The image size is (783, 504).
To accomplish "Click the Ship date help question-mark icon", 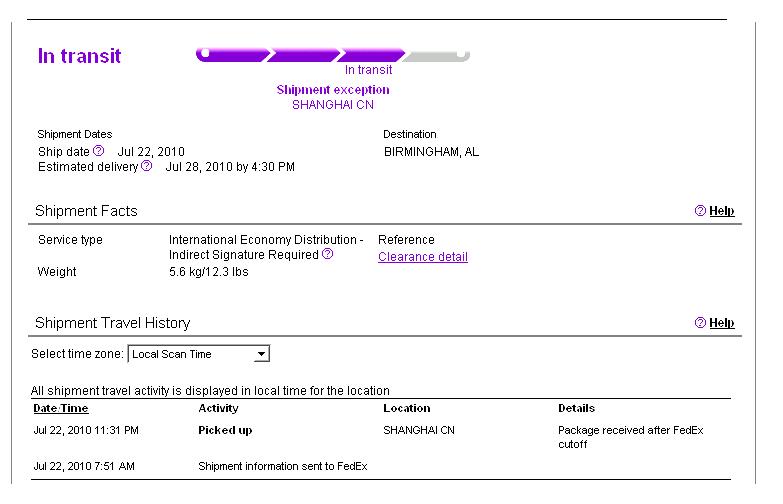I will coord(99,151).
